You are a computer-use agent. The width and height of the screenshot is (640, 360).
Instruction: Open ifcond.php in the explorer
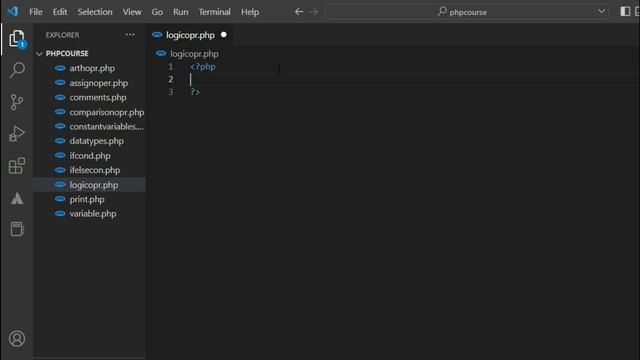click(x=90, y=156)
